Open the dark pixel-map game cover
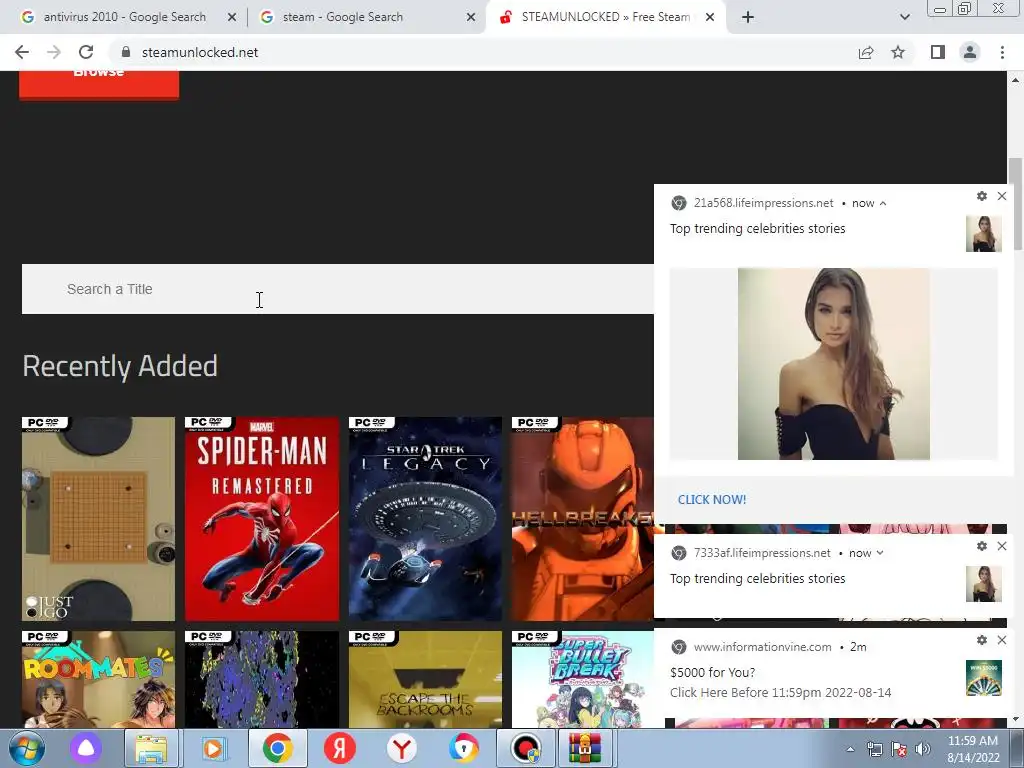The height and width of the screenshot is (768, 1024). (262, 679)
